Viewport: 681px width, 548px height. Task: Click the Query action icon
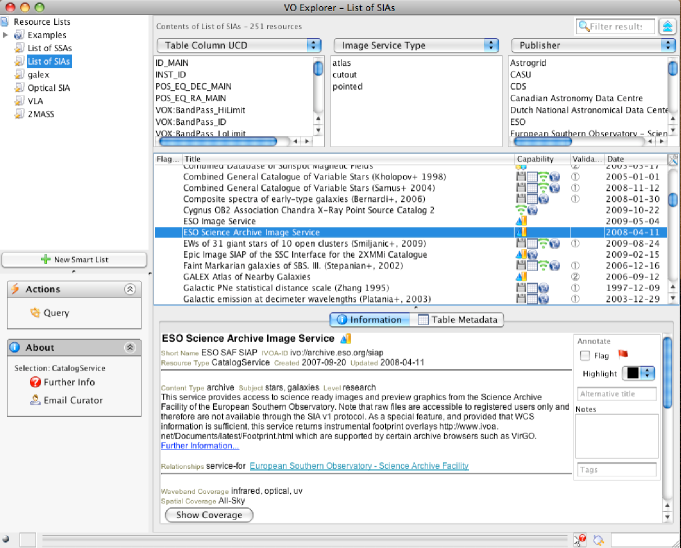[x=35, y=312]
